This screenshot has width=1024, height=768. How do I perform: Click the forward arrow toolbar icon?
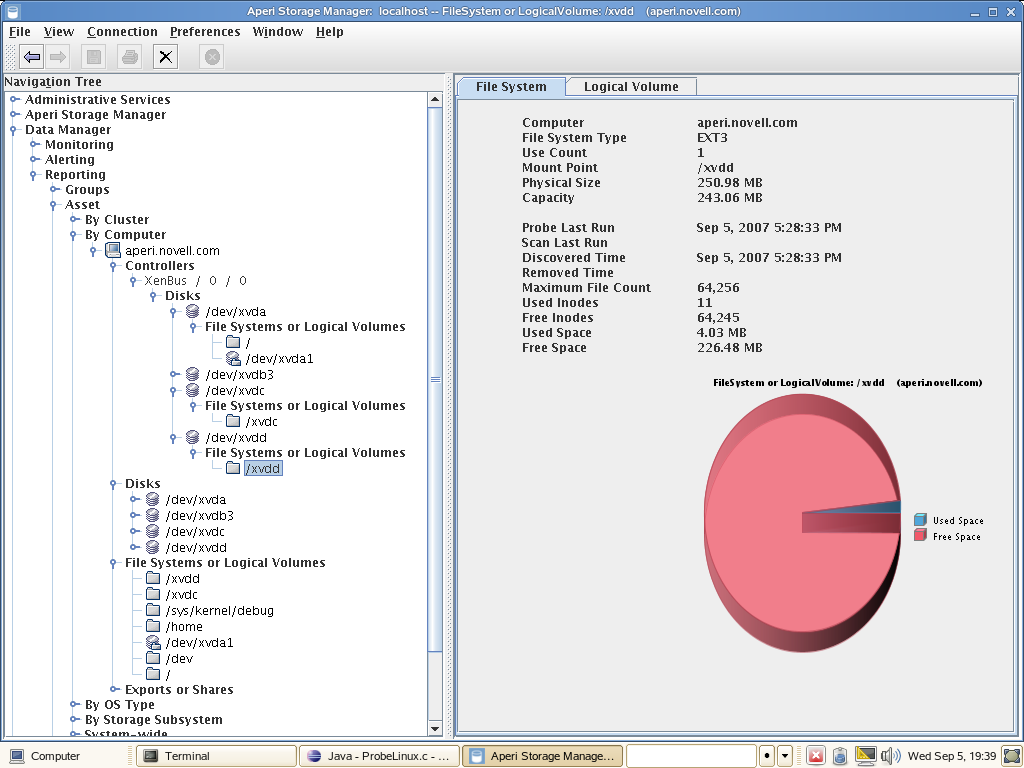click(x=58, y=57)
